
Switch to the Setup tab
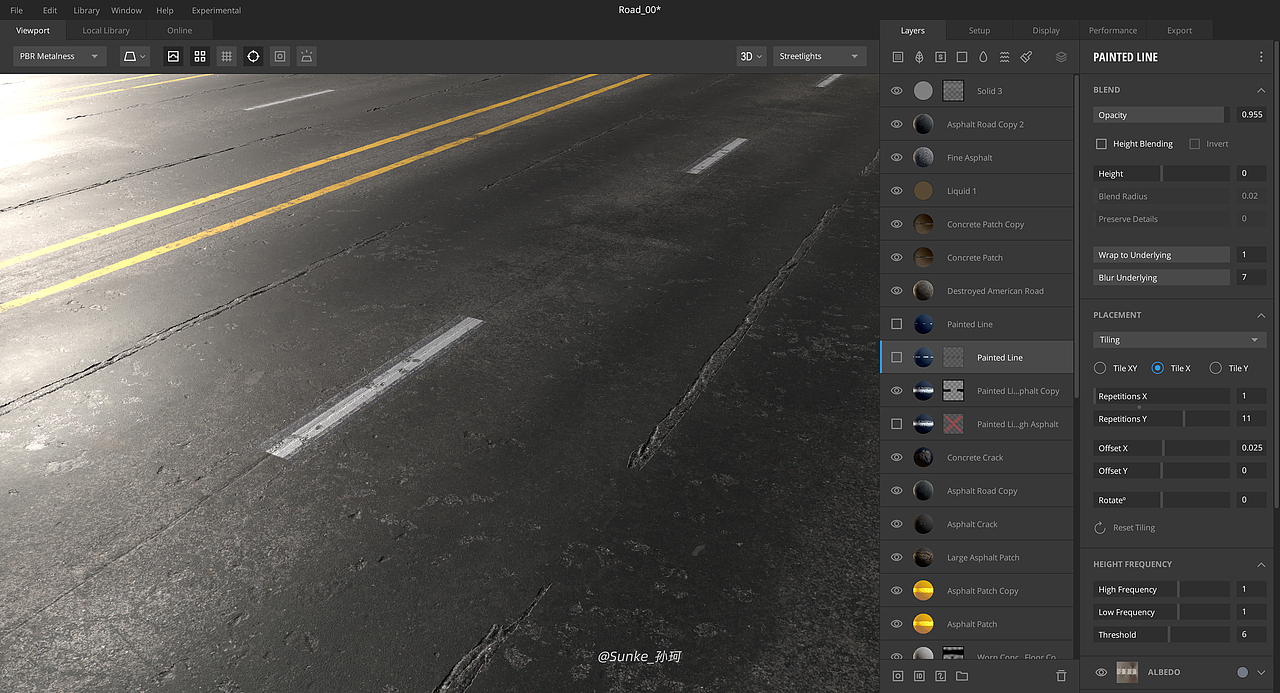tap(979, 30)
